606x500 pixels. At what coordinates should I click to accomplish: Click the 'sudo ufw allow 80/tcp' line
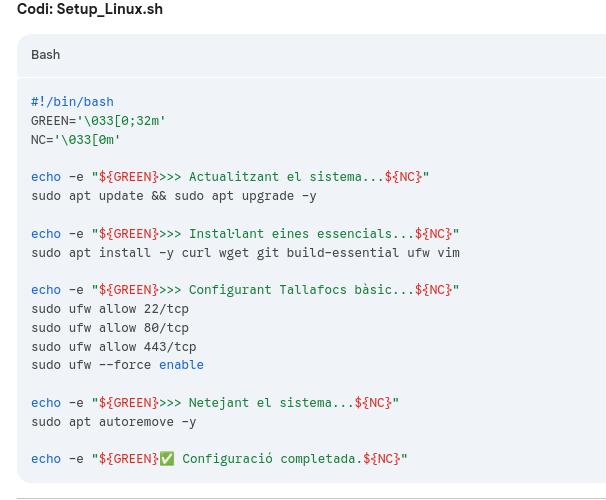pos(109,328)
